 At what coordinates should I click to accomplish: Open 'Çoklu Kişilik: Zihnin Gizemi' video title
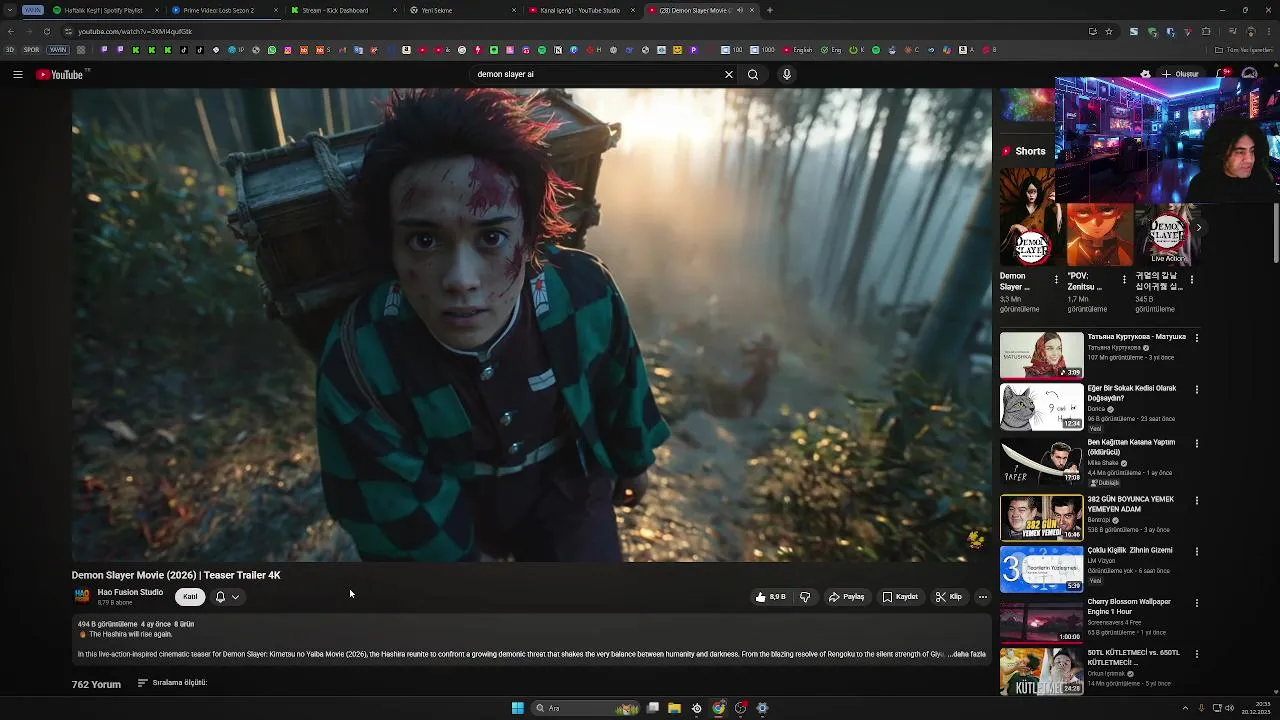[x=1130, y=550]
